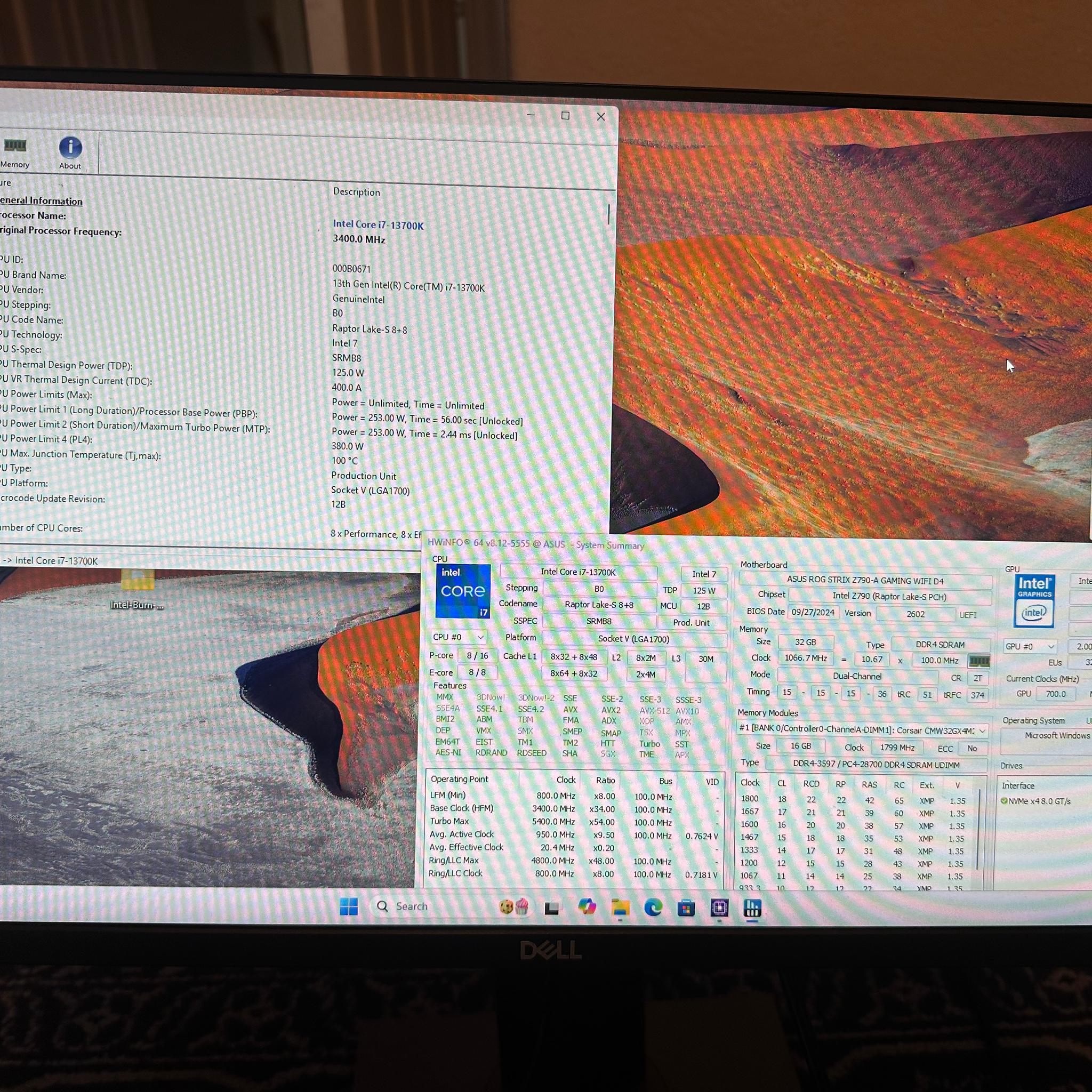Click the memory timings table scrollbar
The image size is (1092, 1092).
tap(979, 829)
